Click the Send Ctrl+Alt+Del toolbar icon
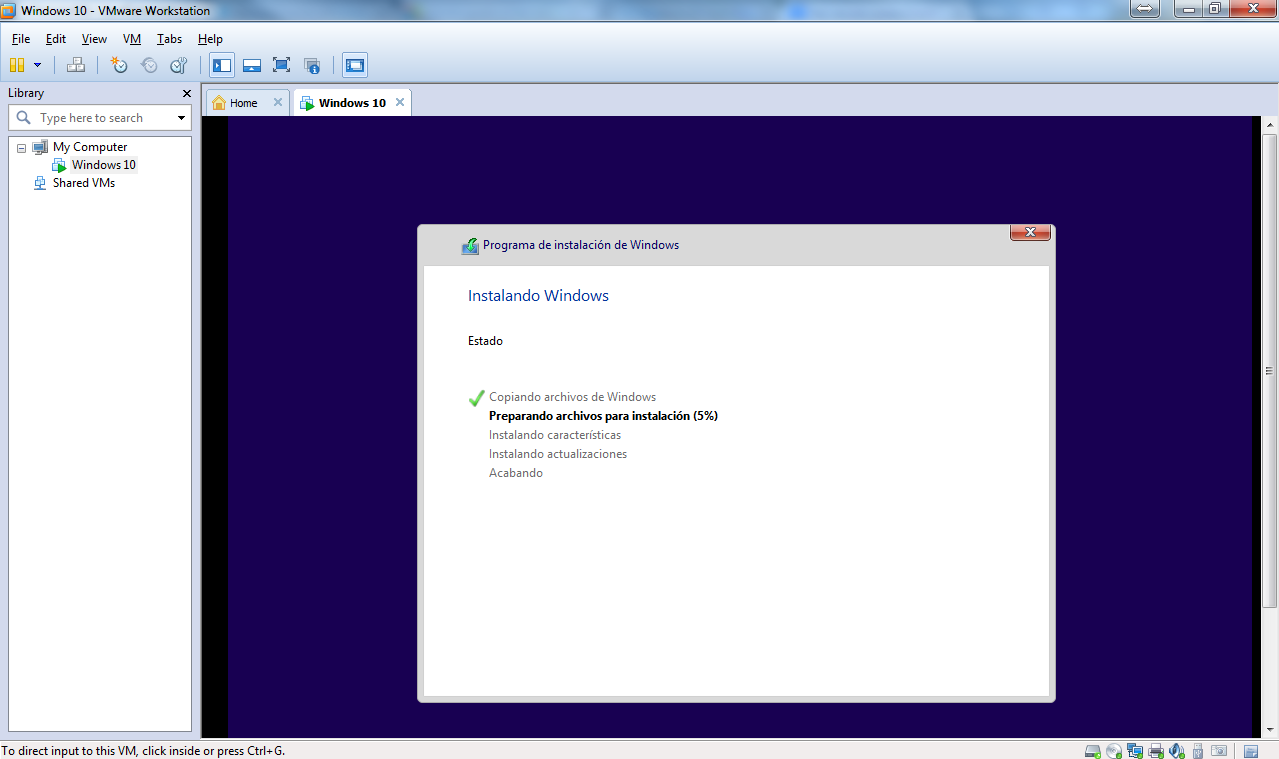The width and height of the screenshot is (1279, 759). 76,66
